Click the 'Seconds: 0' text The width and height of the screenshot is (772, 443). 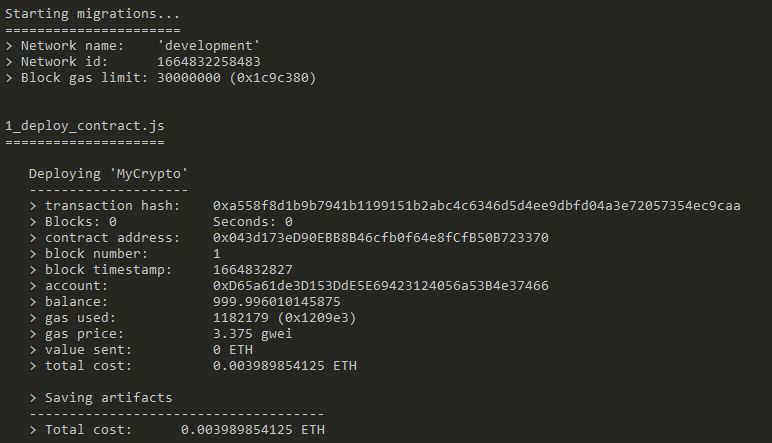[x=253, y=222]
